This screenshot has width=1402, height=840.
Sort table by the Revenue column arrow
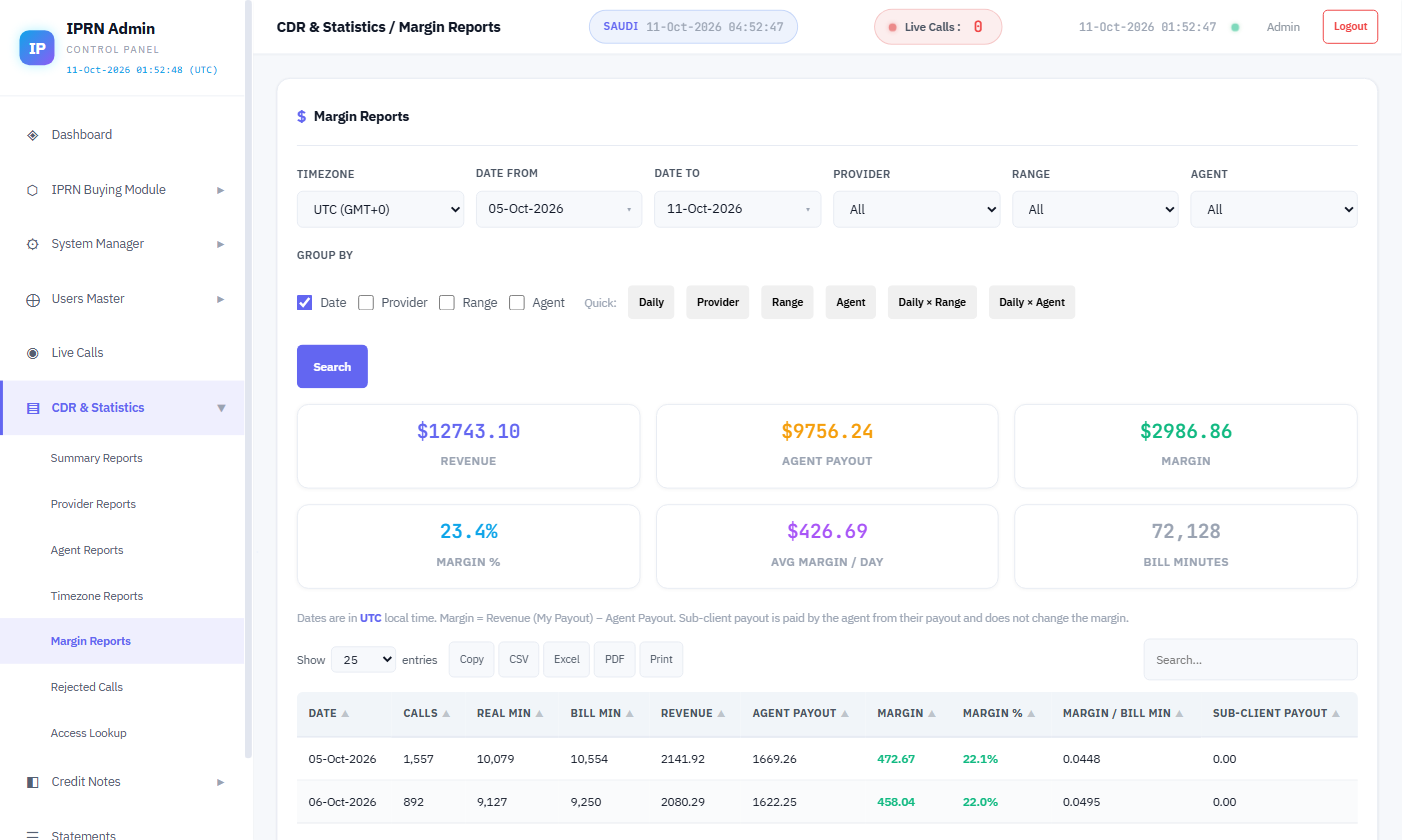click(722, 714)
